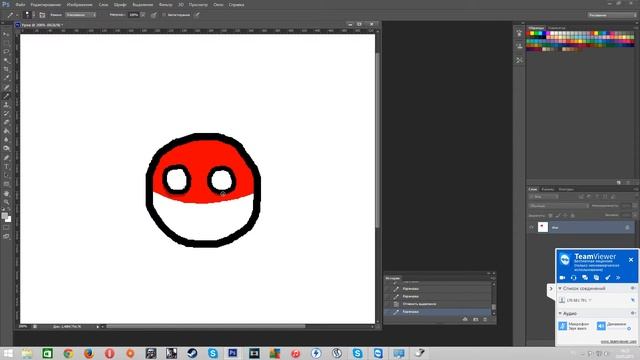
Task: Open the Фильтр menu
Action: [165, 4]
